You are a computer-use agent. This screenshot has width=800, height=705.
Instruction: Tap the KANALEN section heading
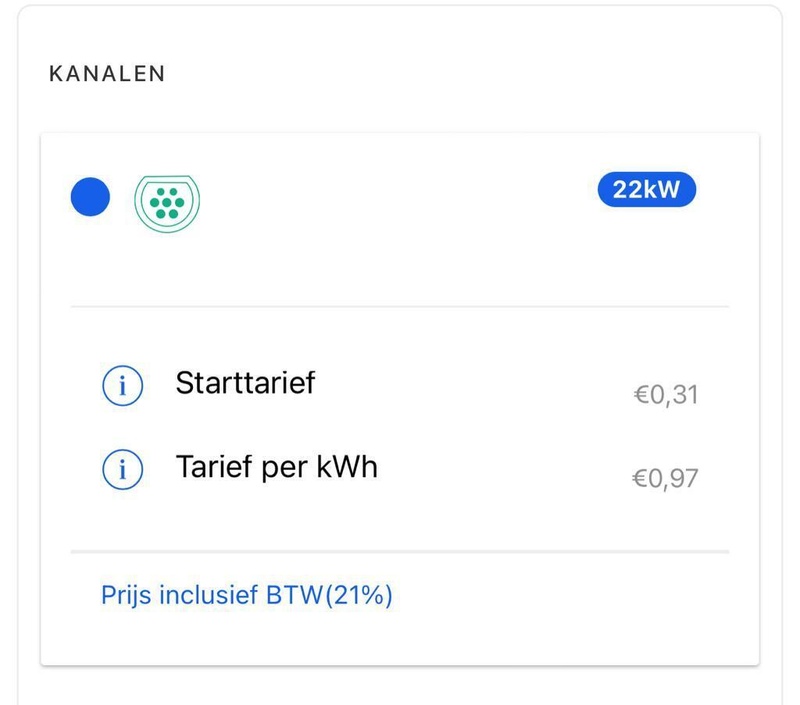point(107,74)
